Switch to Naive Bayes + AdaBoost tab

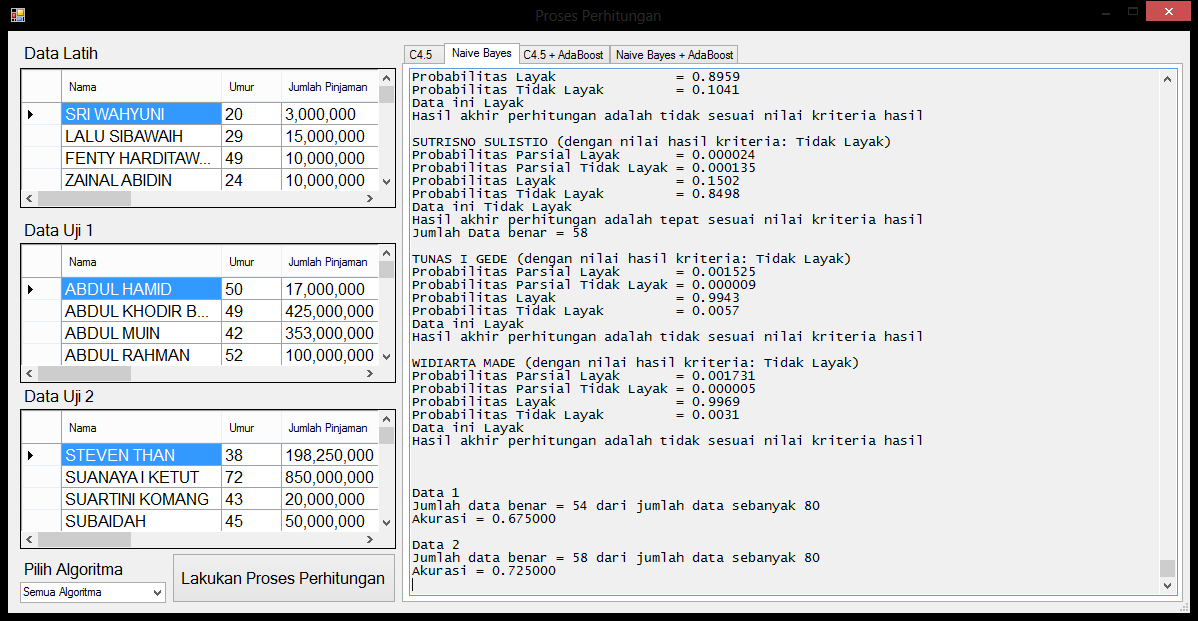click(674, 54)
